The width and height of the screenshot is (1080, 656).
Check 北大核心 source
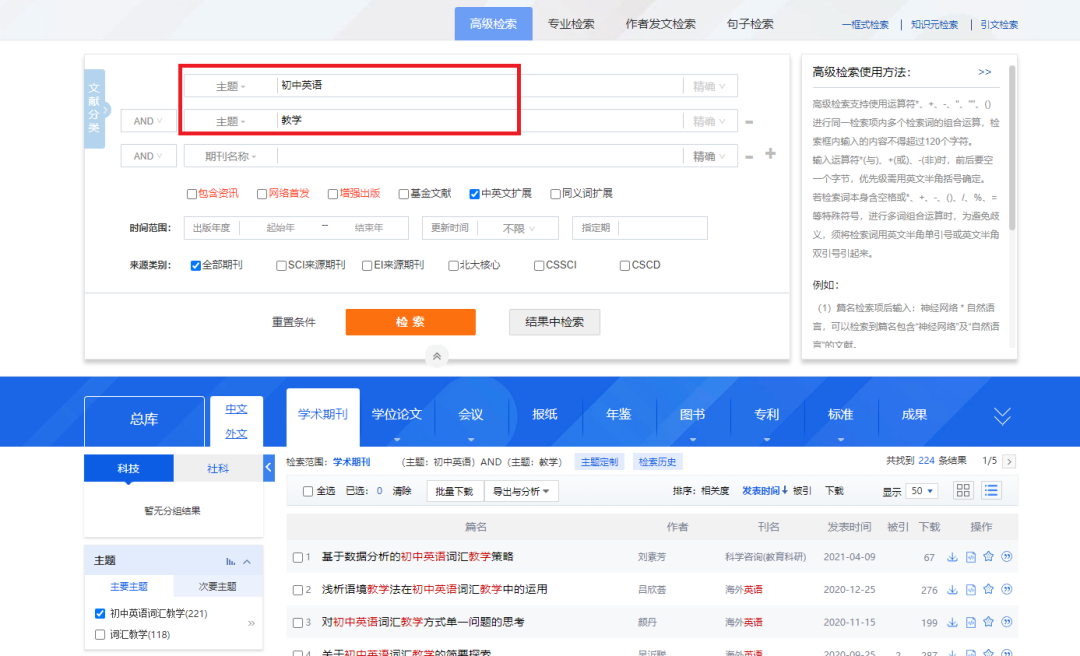(453, 266)
